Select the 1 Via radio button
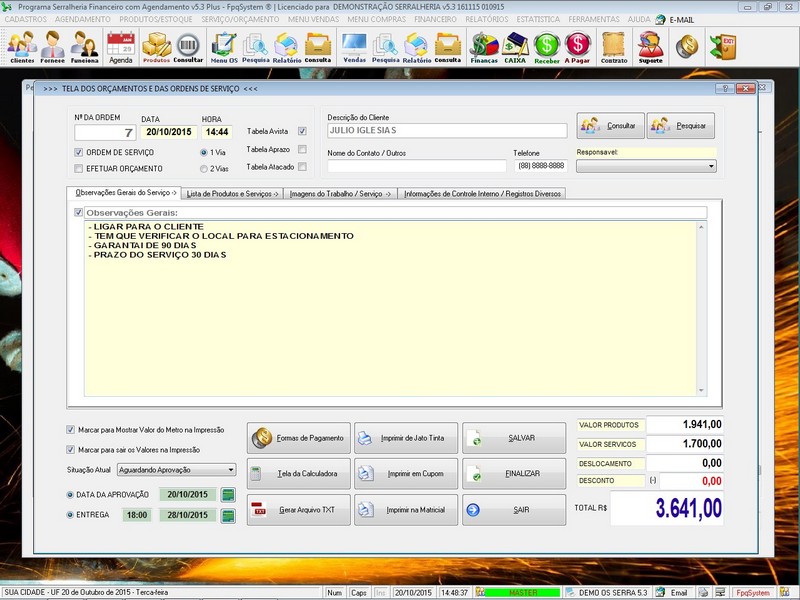Viewport: 800px width, 600px height. pos(204,152)
